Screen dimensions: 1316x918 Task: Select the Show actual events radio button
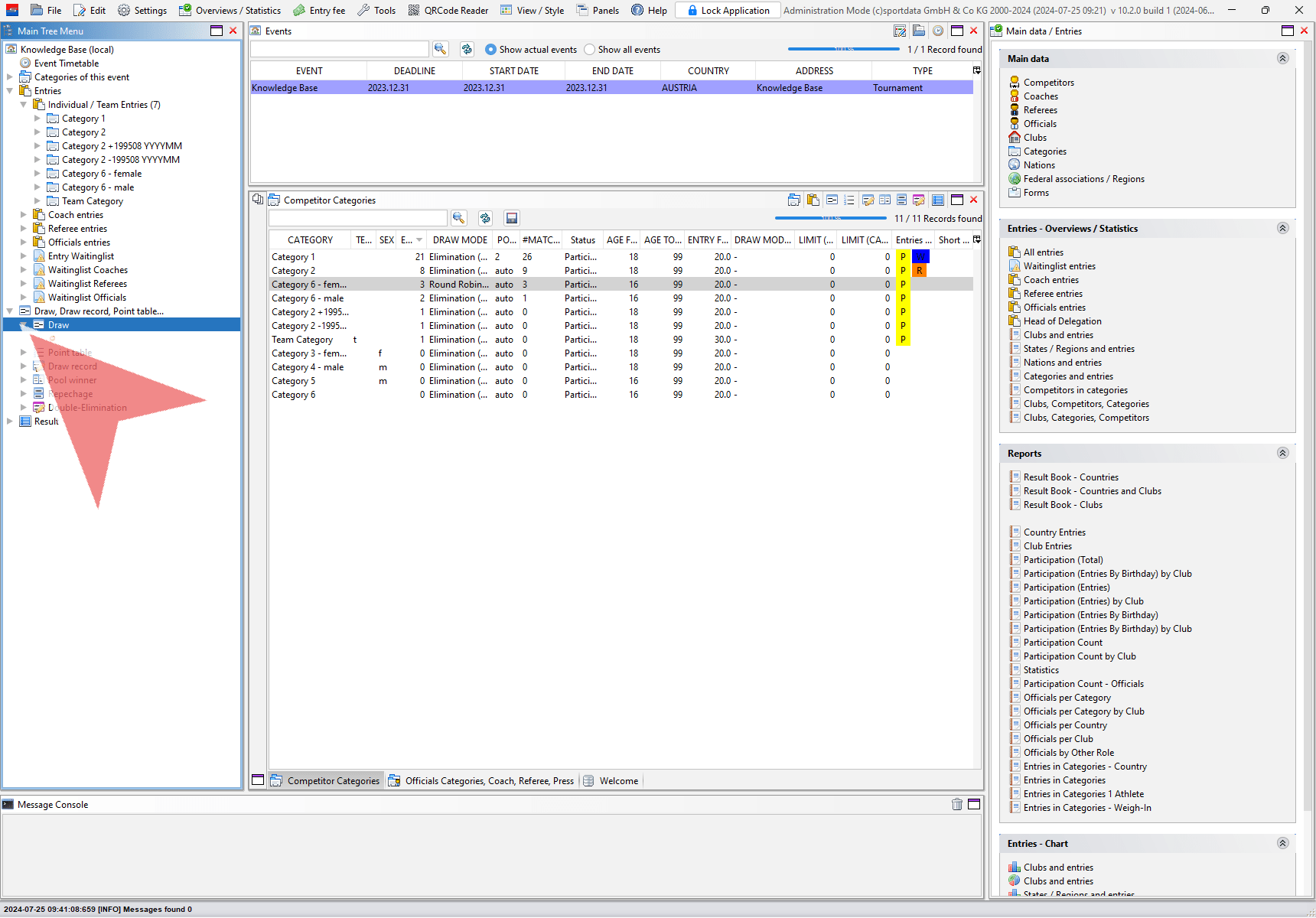click(x=491, y=50)
